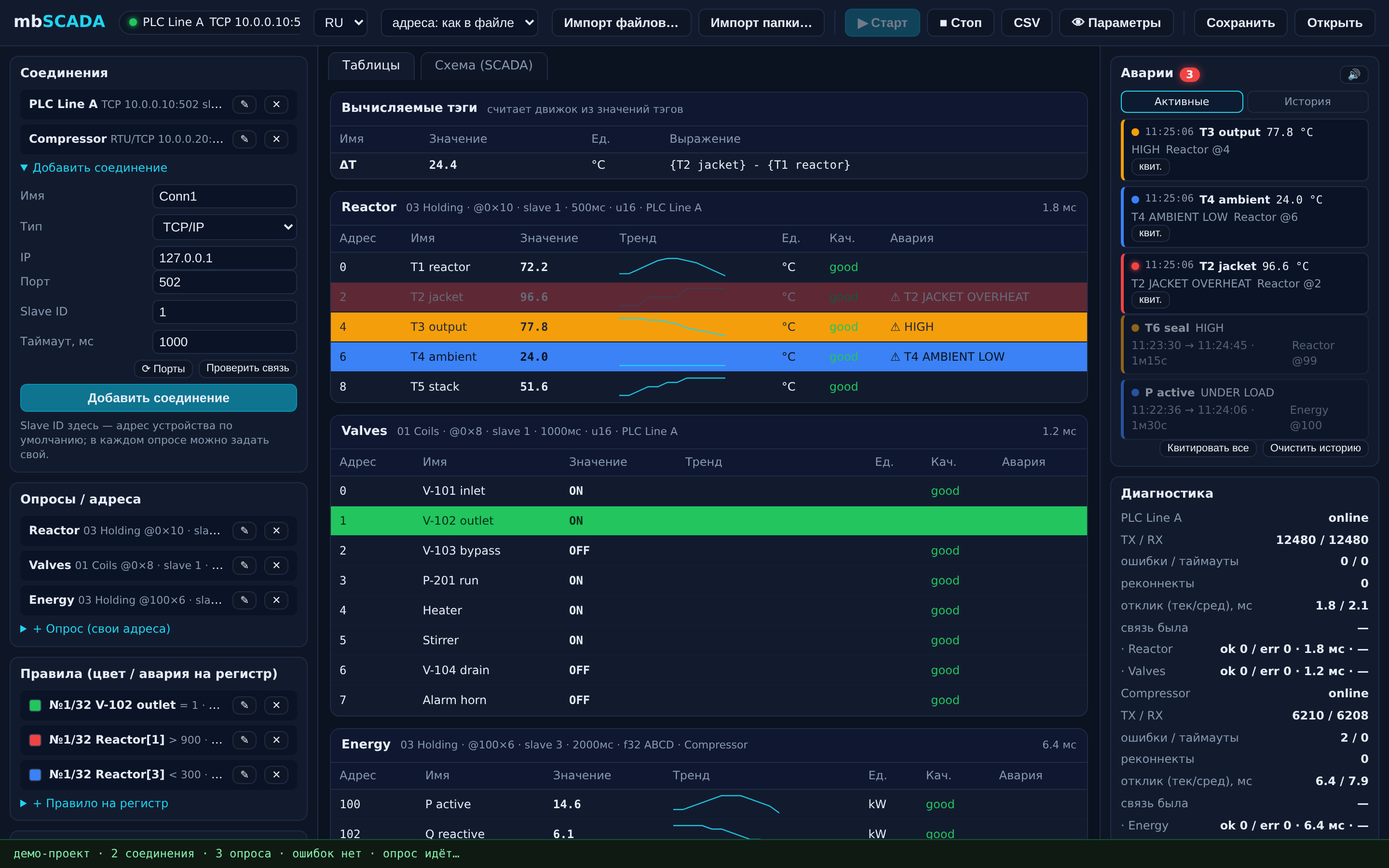Open Параметры settings

click(x=1116, y=23)
